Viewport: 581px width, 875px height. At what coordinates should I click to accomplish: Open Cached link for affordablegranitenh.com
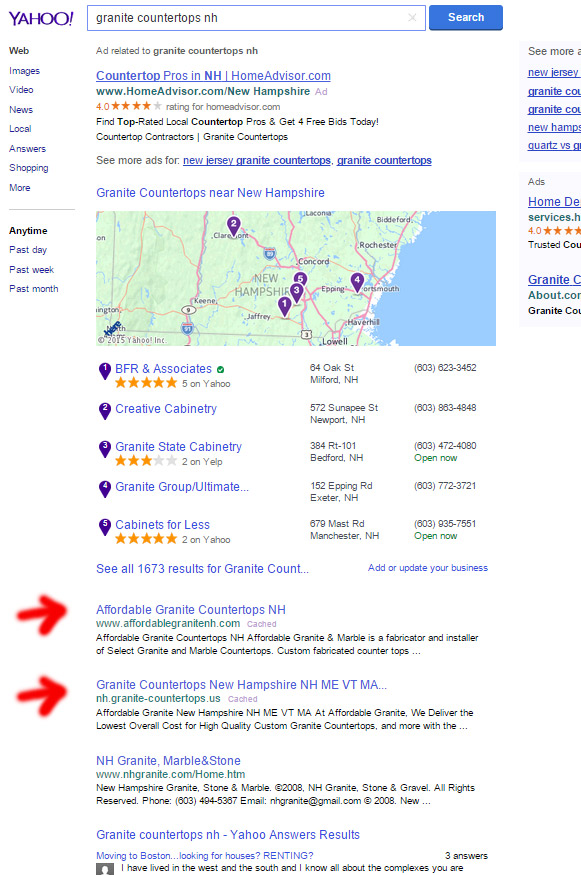click(x=262, y=624)
